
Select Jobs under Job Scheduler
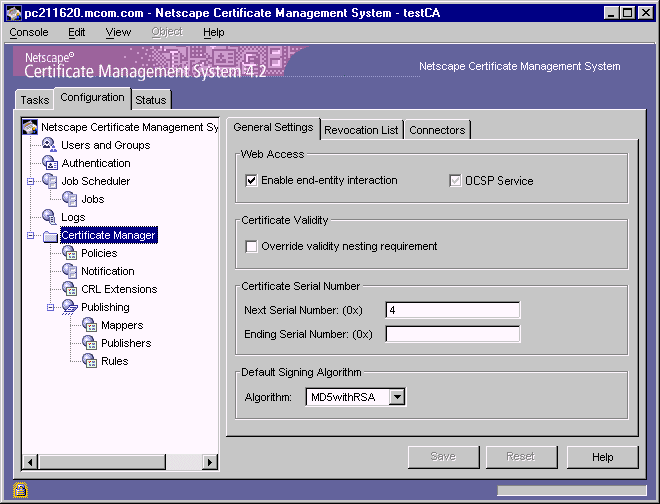pos(93,199)
